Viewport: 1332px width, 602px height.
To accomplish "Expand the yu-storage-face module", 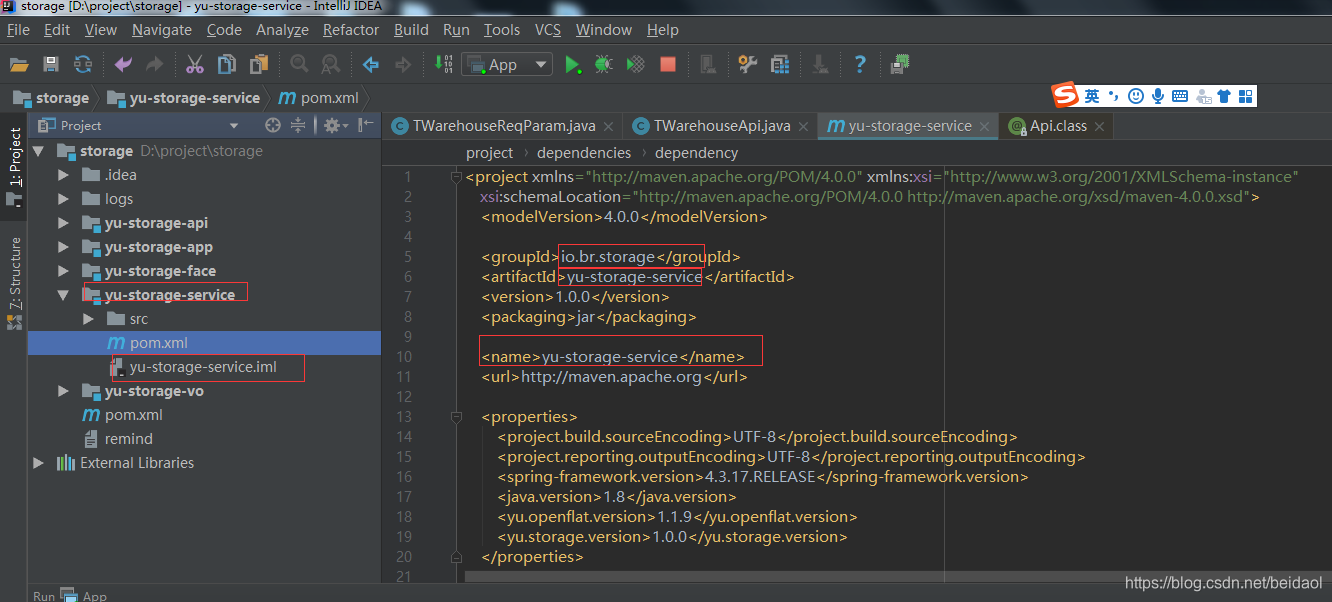I will click(x=64, y=271).
